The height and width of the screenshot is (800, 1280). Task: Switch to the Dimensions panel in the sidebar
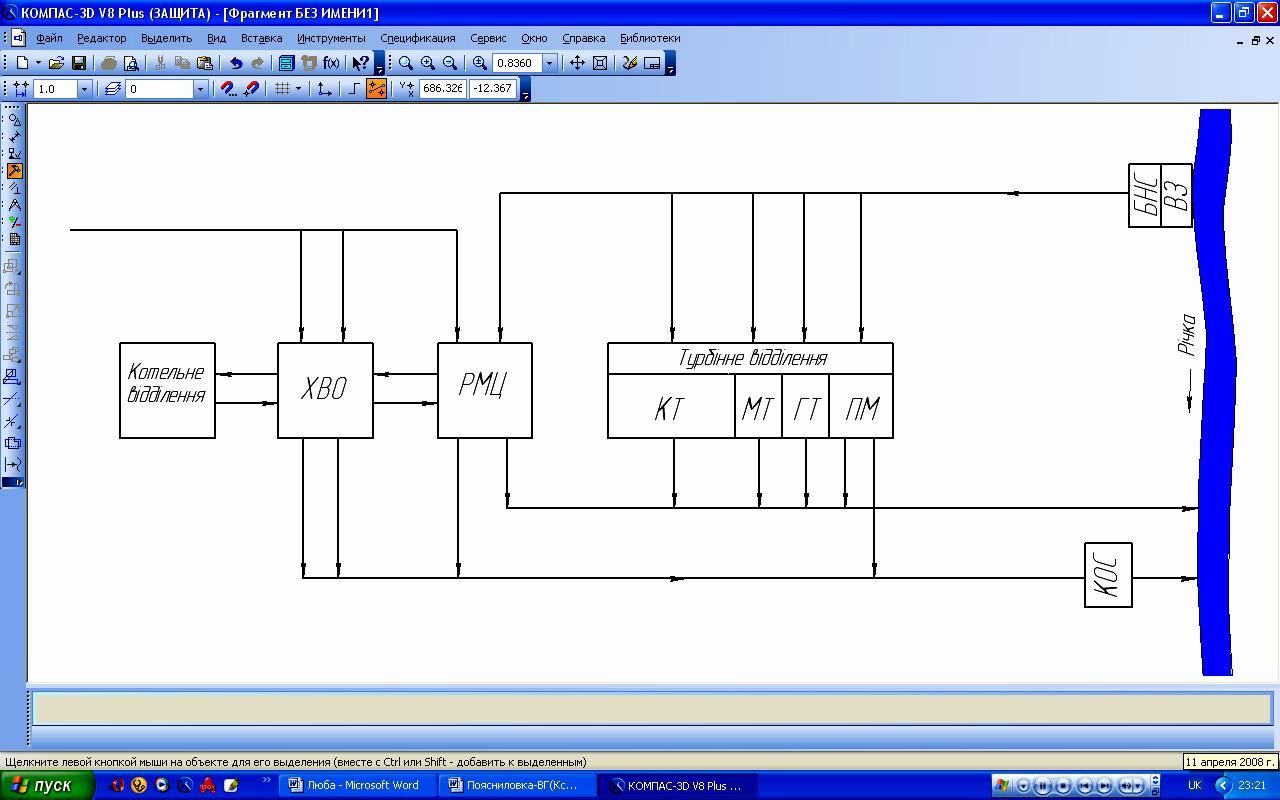point(14,136)
